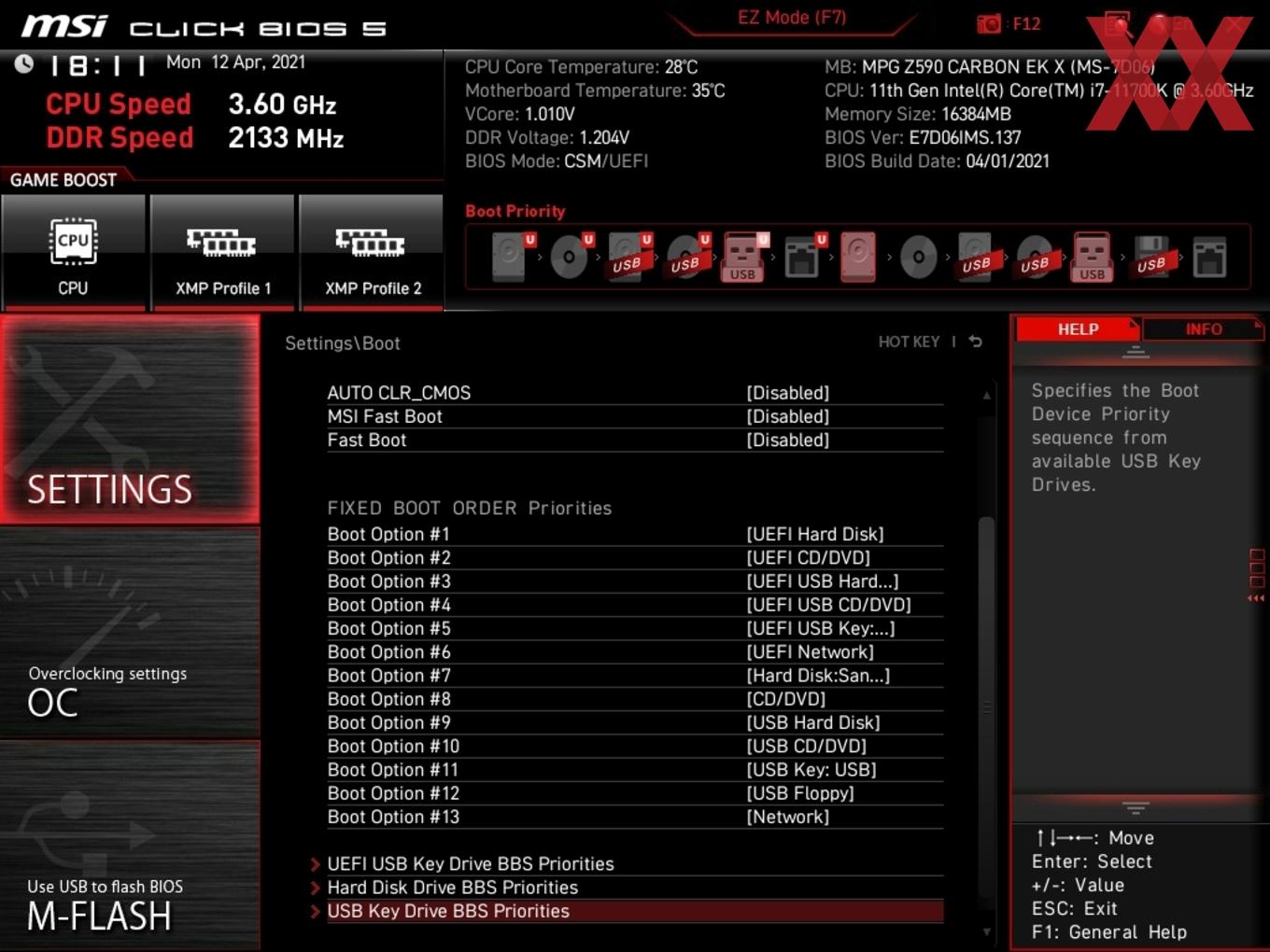The image size is (1270, 952).
Task: Open Boot Option #8 CD/DVD value
Action: click(785, 699)
